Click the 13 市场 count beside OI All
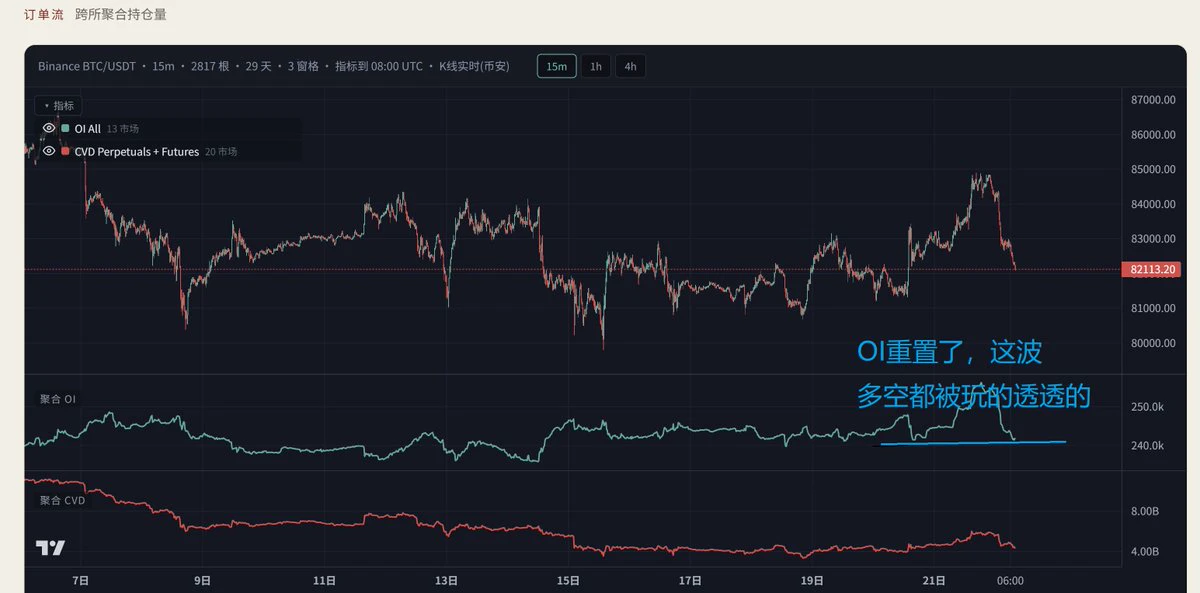This screenshot has height=593, width=1200. tap(122, 129)
